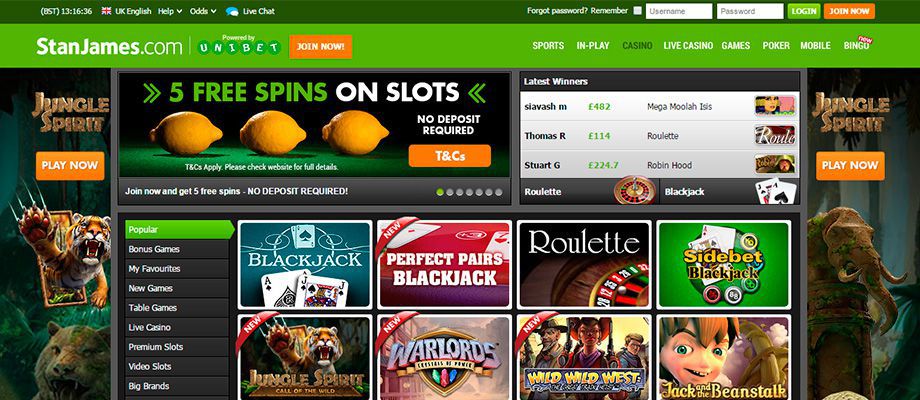Click the Blackjack cards icon under winners
Screen dimensions: 920x400
point(776,192)
